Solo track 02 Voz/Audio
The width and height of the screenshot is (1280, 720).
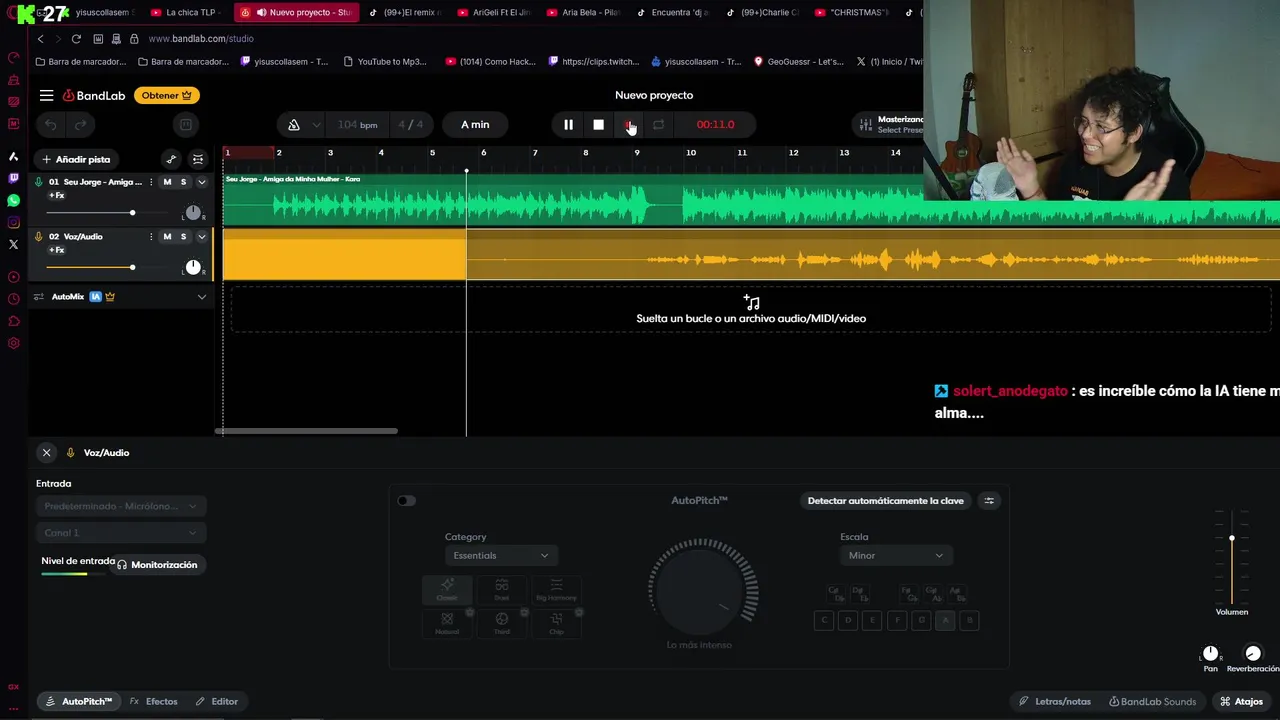pos(183,237)
